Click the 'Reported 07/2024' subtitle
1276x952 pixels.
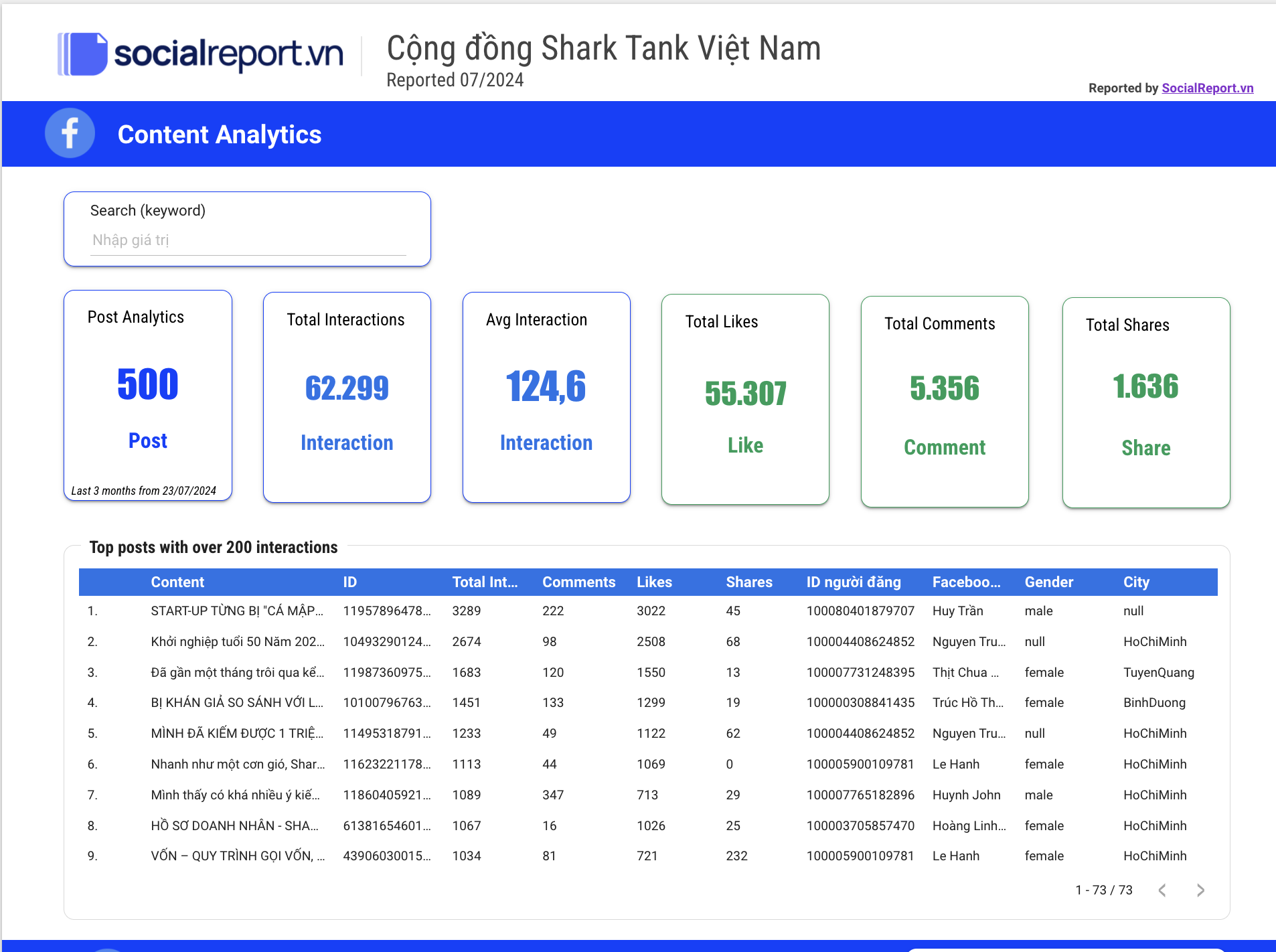tap(455, 80)
